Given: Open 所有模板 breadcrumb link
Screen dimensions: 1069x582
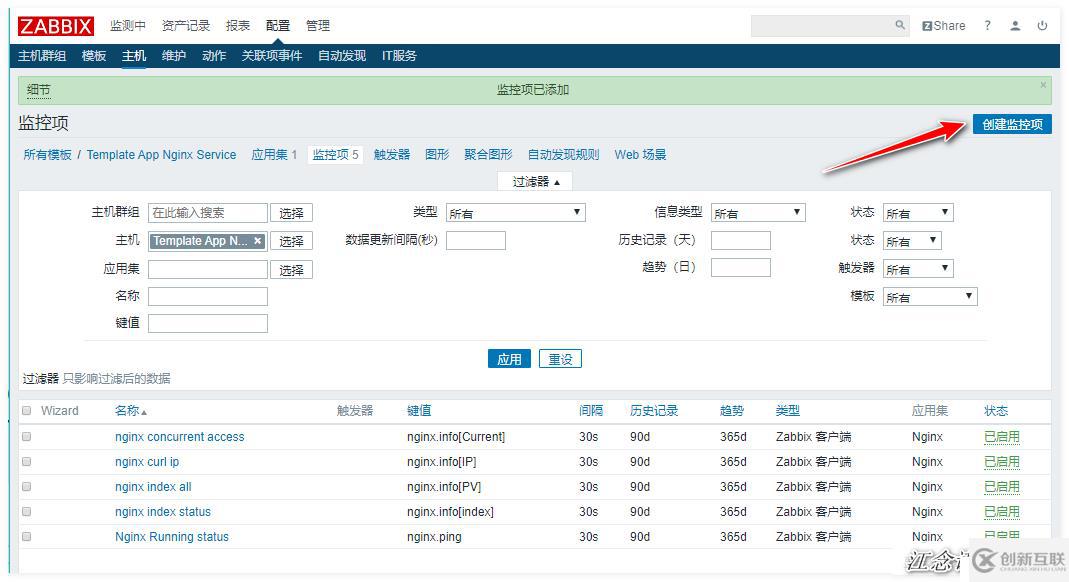Looking at the screenshot, I should tap(48, 155).
